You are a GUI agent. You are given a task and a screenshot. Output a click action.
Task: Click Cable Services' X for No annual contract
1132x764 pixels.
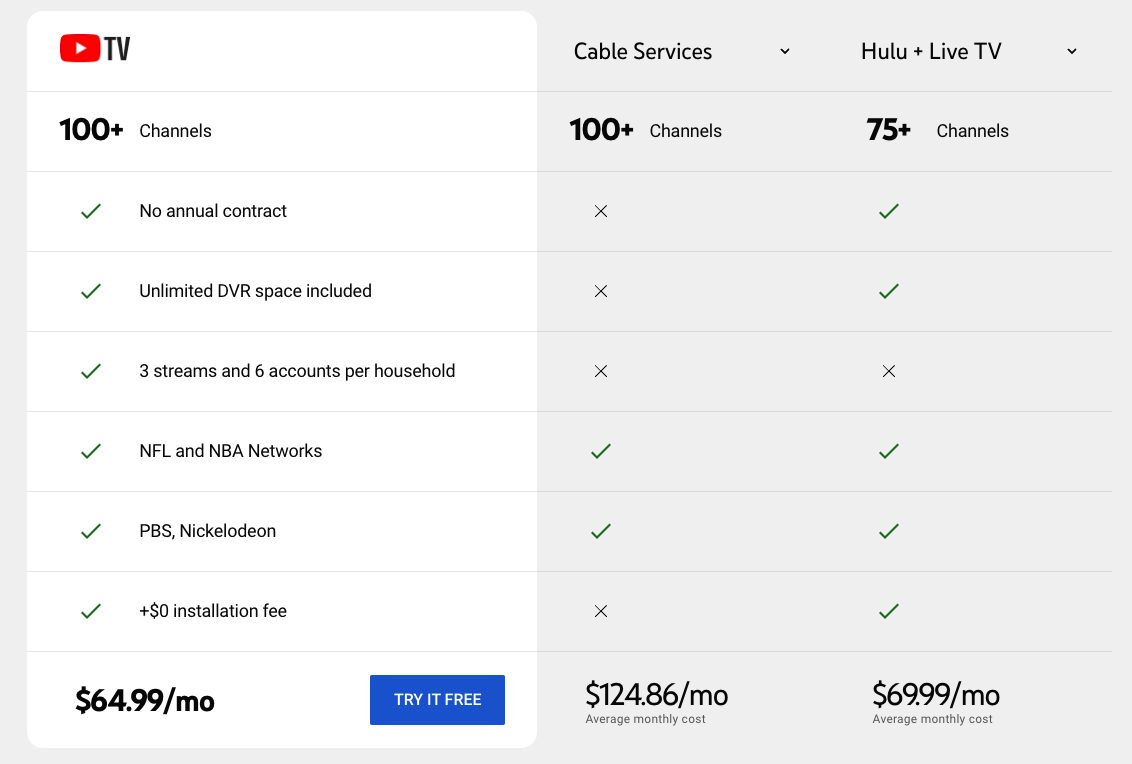point(601,211)
